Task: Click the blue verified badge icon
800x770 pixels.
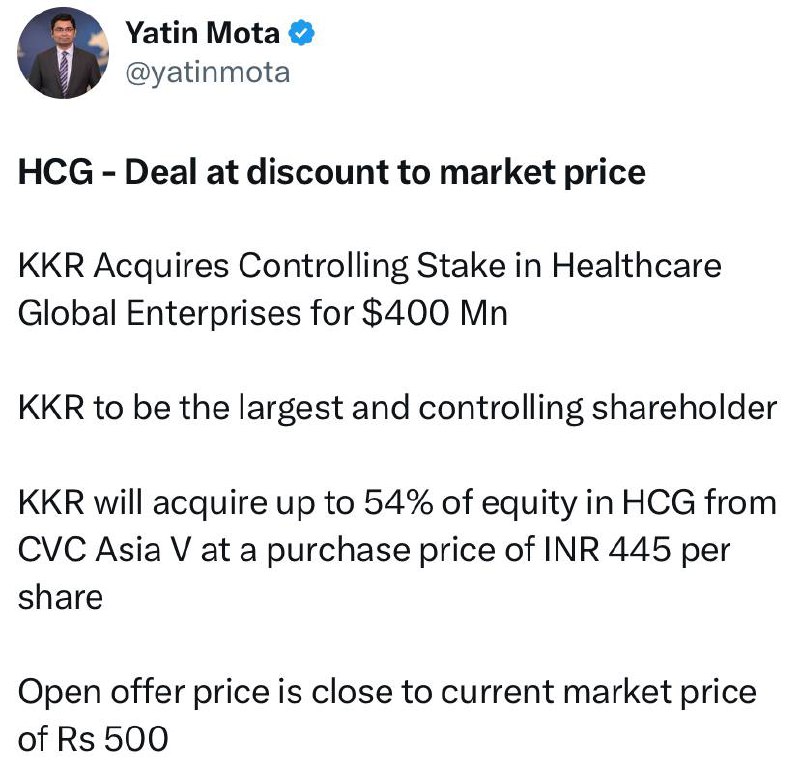Action: [x=302, y=33]
